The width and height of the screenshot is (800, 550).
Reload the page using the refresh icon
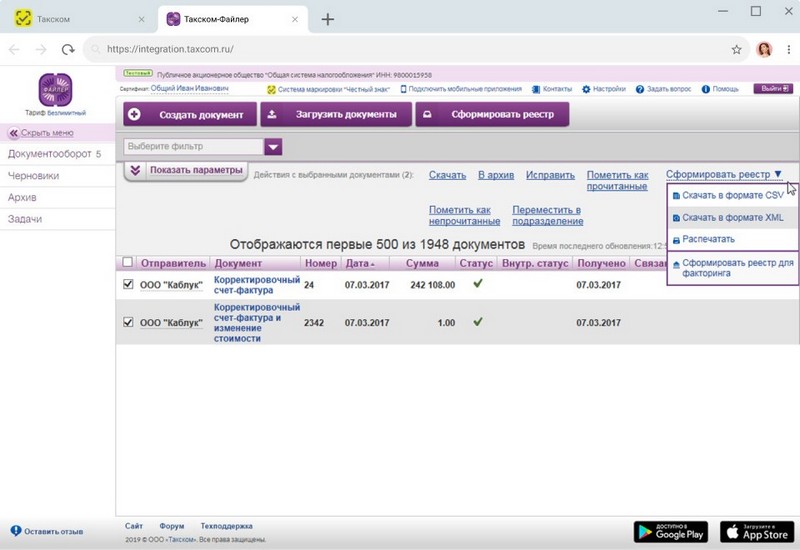click(68, 49)
